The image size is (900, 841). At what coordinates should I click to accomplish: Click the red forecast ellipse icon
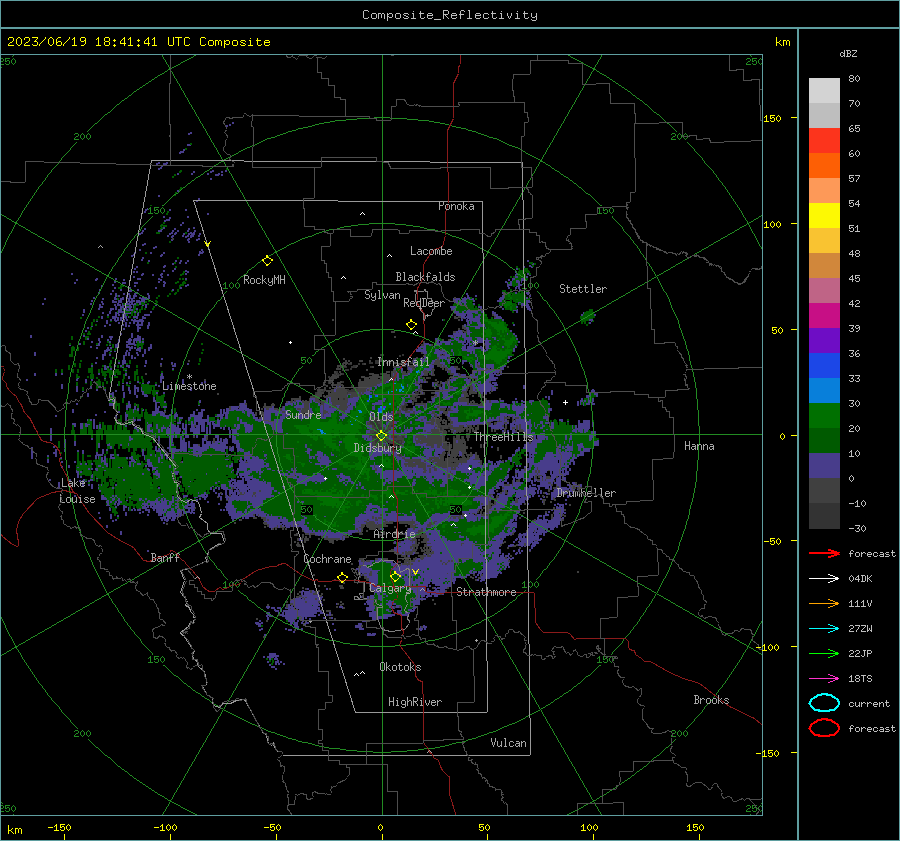[x=824, y=728]
